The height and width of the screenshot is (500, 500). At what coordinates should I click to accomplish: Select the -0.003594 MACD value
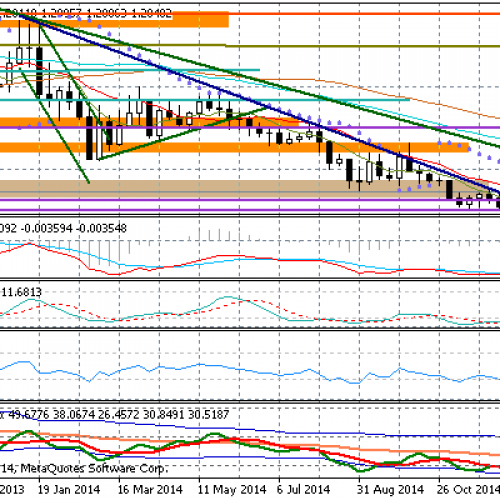(46, 228)
